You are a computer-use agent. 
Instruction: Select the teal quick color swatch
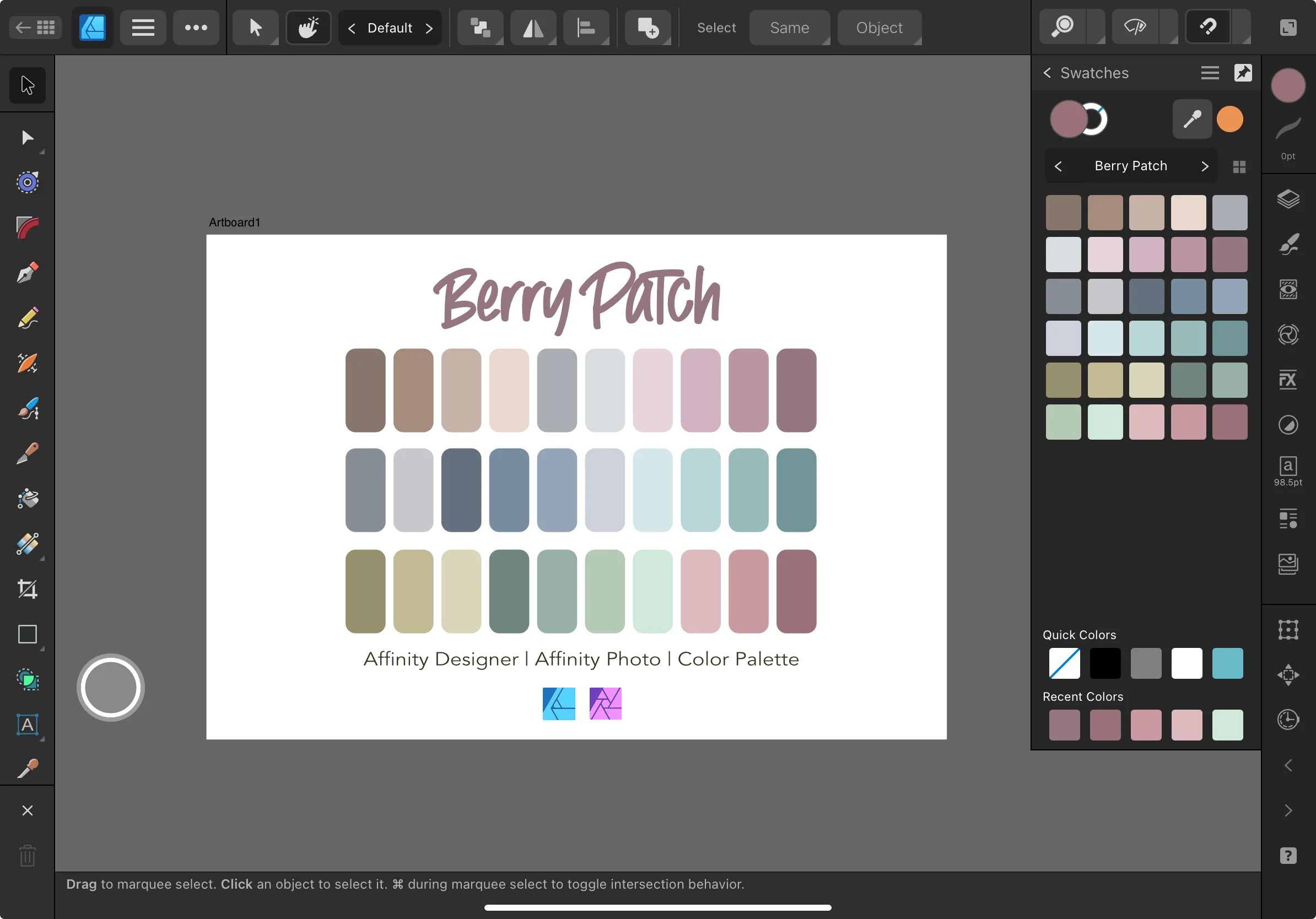click(1227, 663)
